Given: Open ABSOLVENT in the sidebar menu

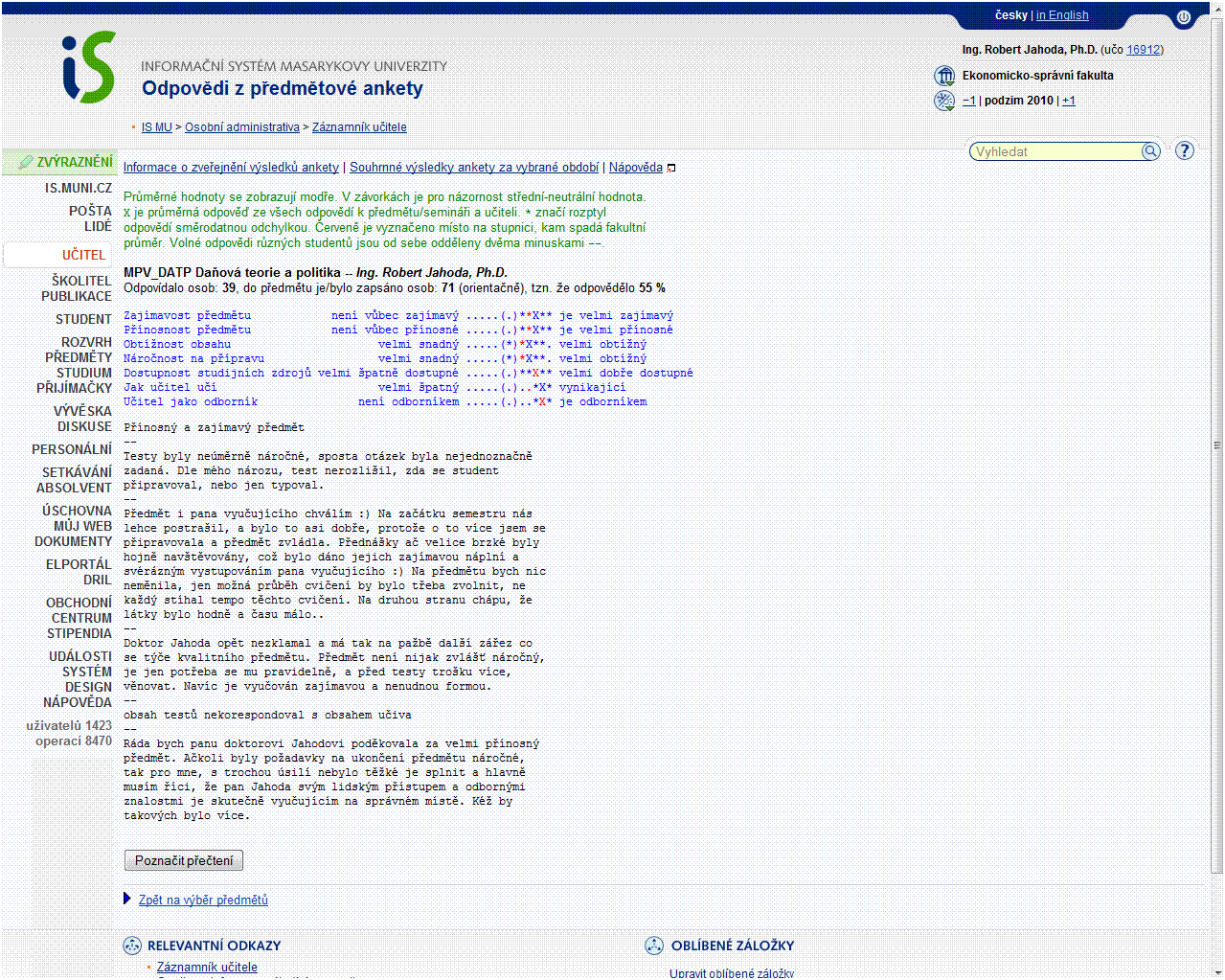Looking at the screenshot, I should coord(75,488).
